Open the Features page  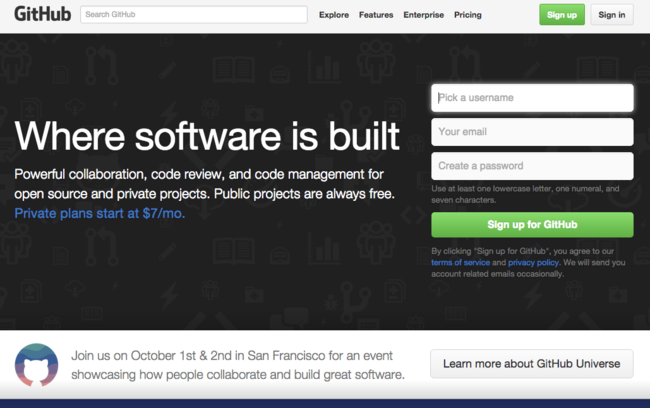coord(376,15)
